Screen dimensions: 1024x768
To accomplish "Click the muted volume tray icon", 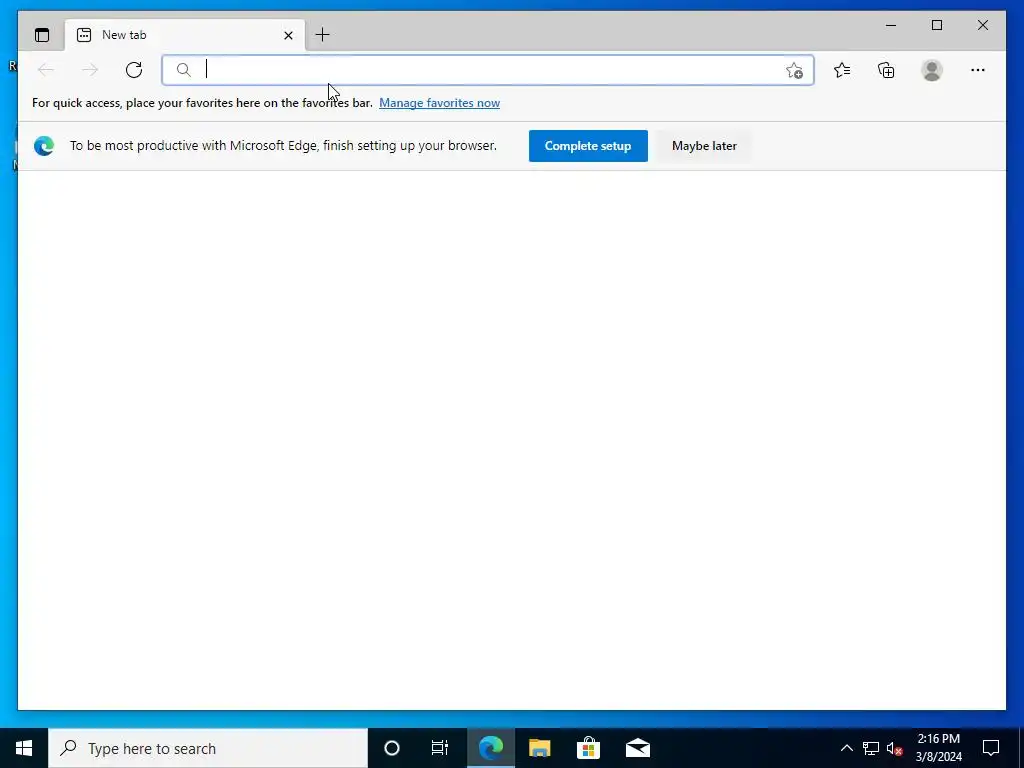I will [x=895, y=748].
